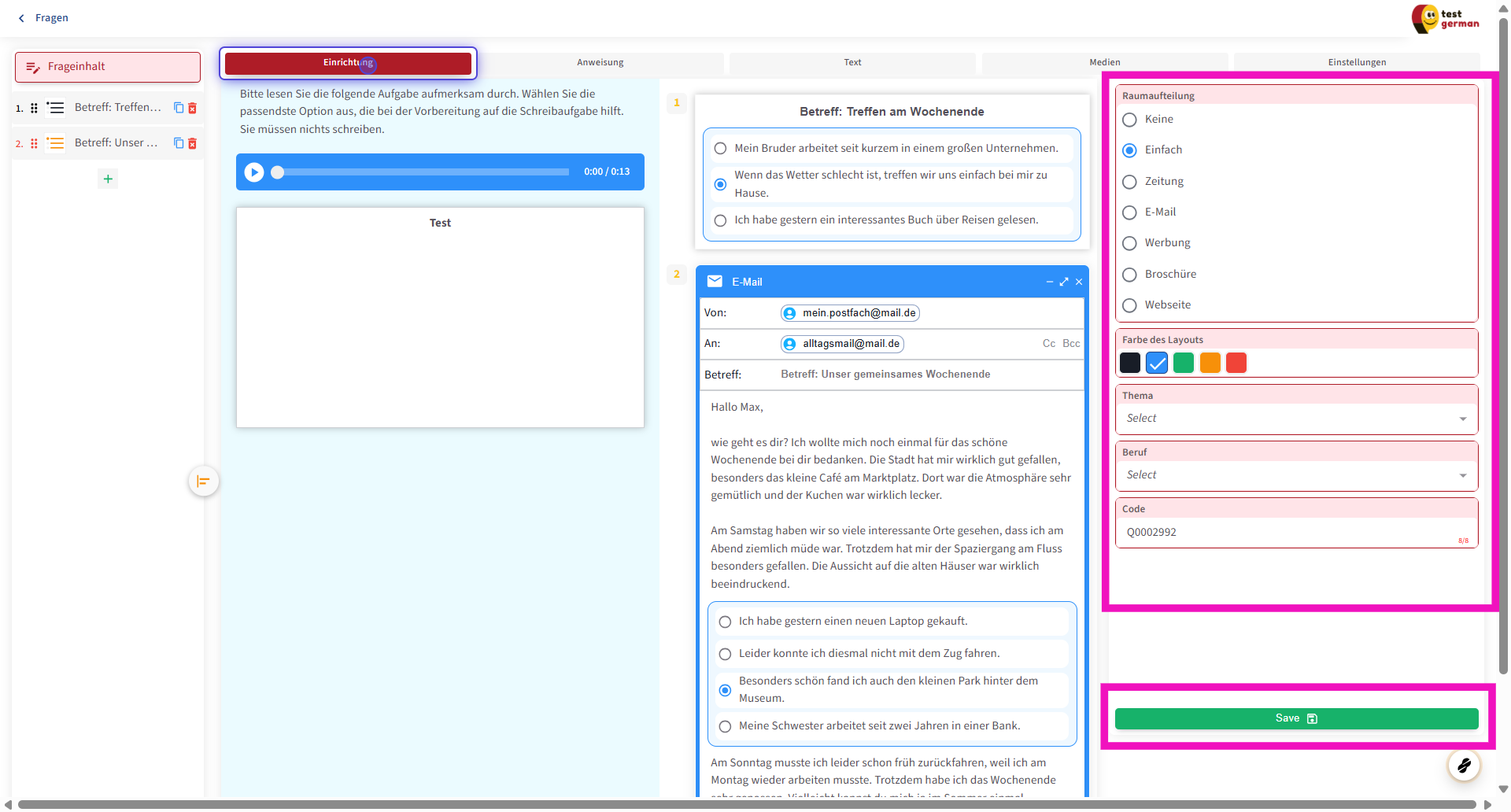Choose the 'Webseite' radio button
The image size is (1511, 812).
click(1130, 305)
